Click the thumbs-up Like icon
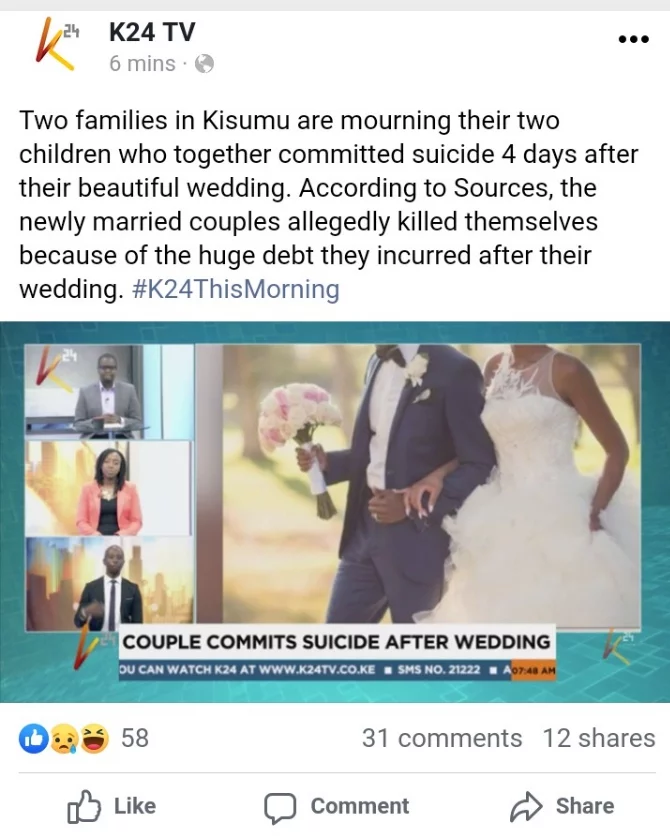The width and height of the screenshot is (670, 836). pyautogui.click(x=84, y=806)
